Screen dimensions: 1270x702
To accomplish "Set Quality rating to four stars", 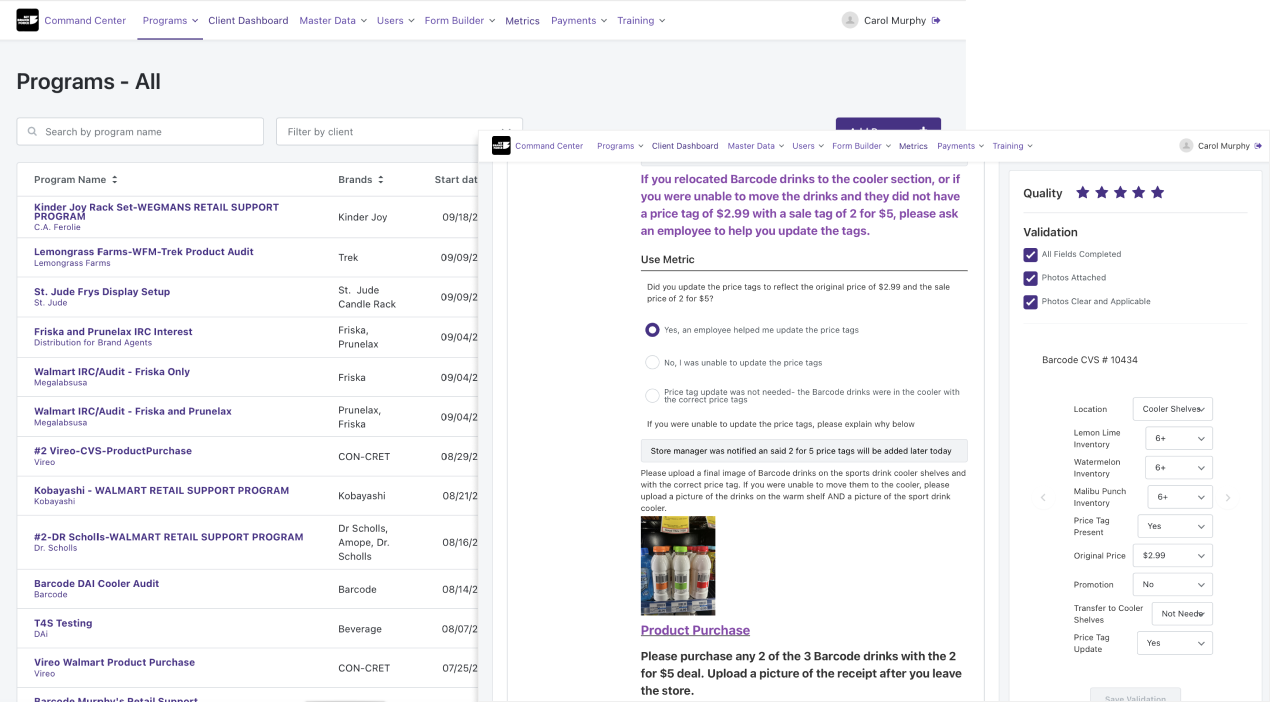I will pos(1139,193).
